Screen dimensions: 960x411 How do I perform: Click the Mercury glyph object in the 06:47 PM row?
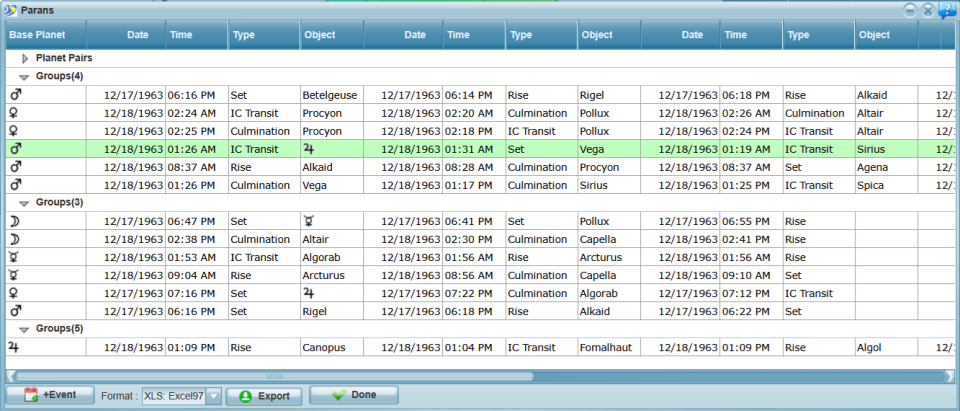309,221
